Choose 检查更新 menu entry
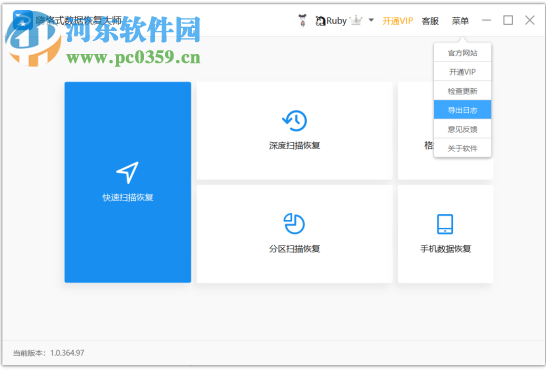The height and width of the screenshot is (372, 546). [462, 91]
